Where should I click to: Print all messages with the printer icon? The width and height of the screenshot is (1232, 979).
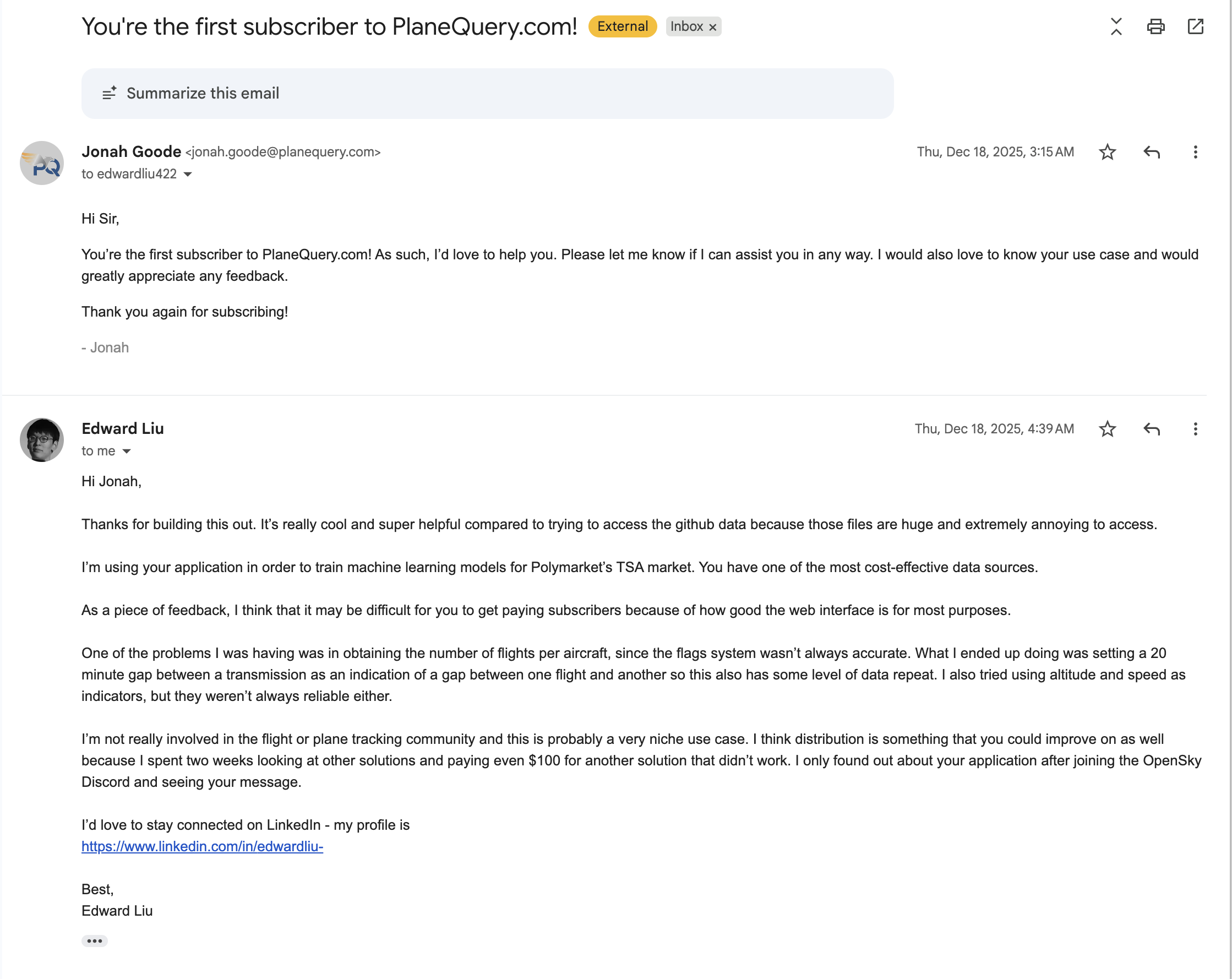point(1155,27)
